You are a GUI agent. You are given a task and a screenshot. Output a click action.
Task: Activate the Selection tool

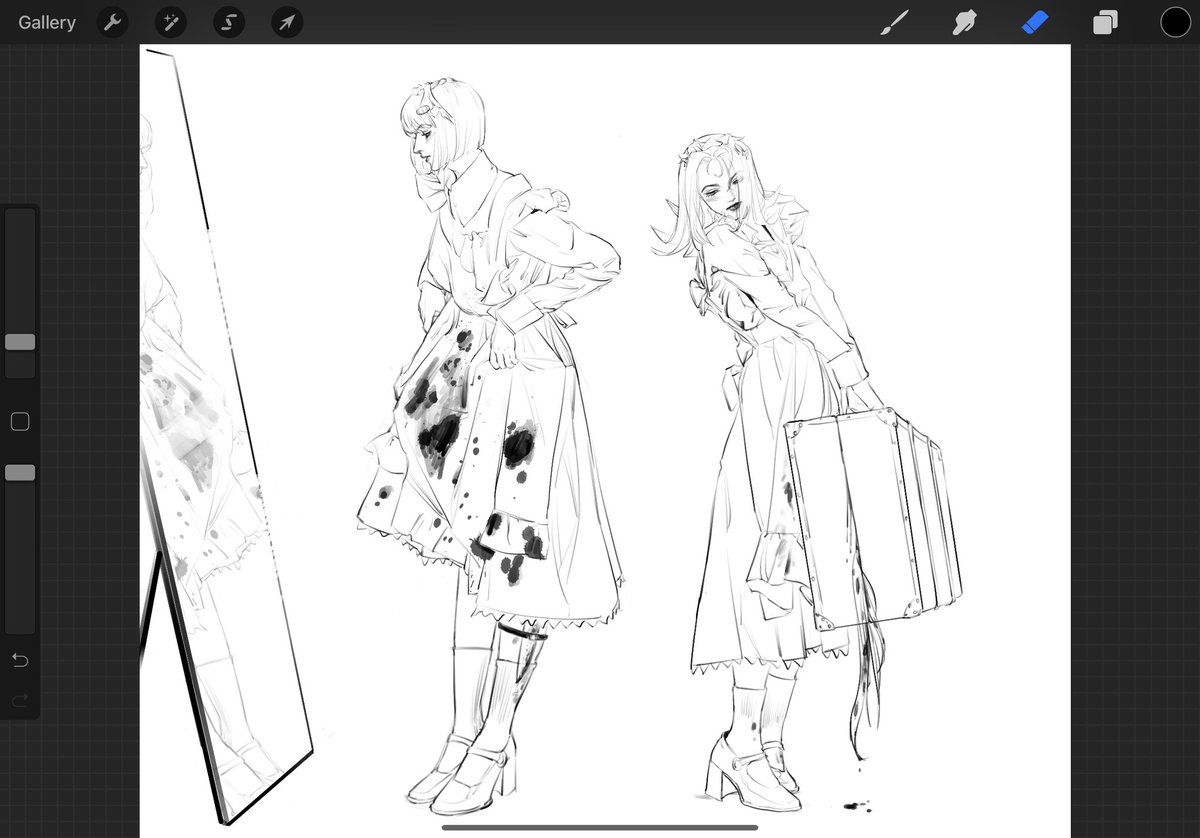[x=229, y=22]
